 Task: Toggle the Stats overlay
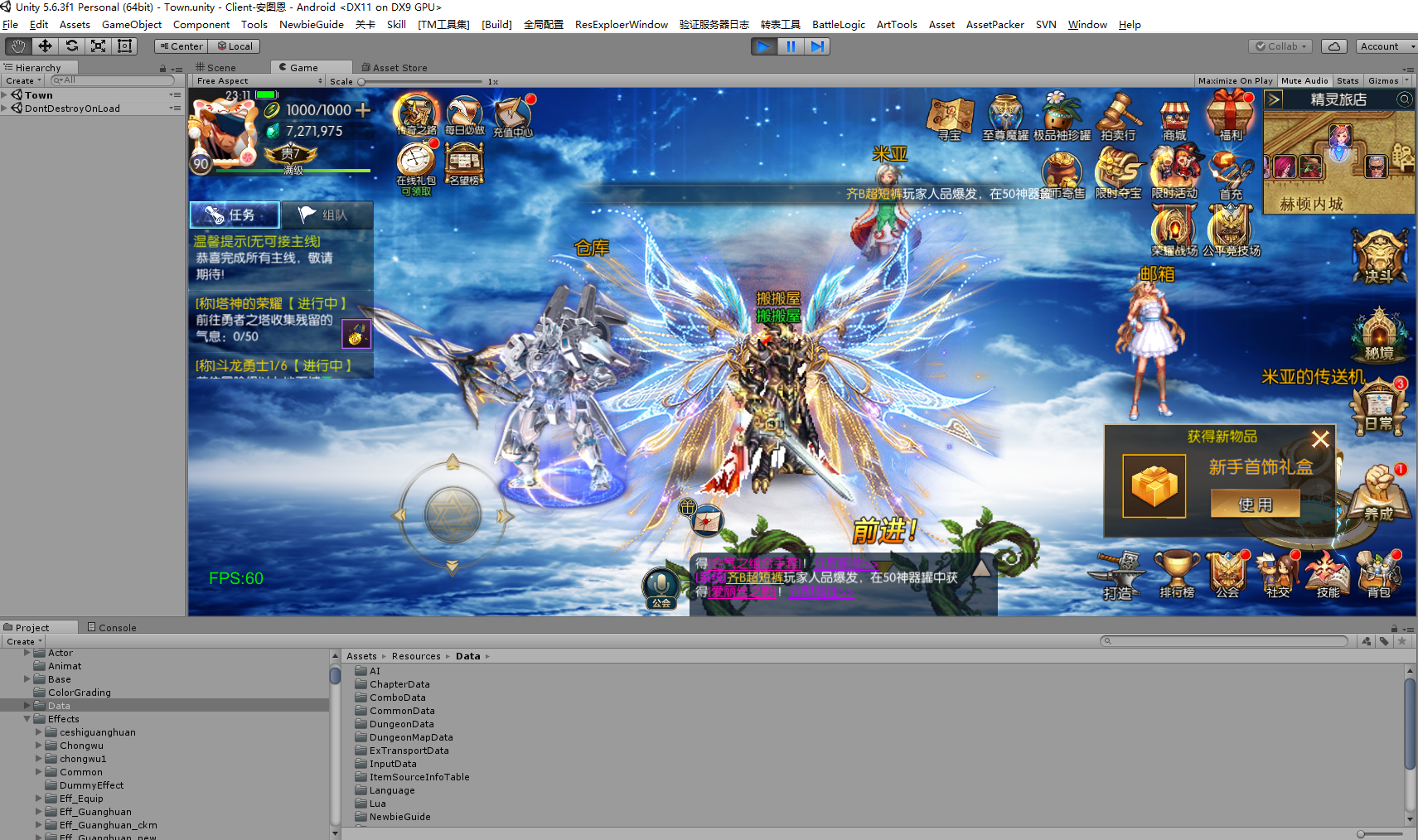(1348, 81)
